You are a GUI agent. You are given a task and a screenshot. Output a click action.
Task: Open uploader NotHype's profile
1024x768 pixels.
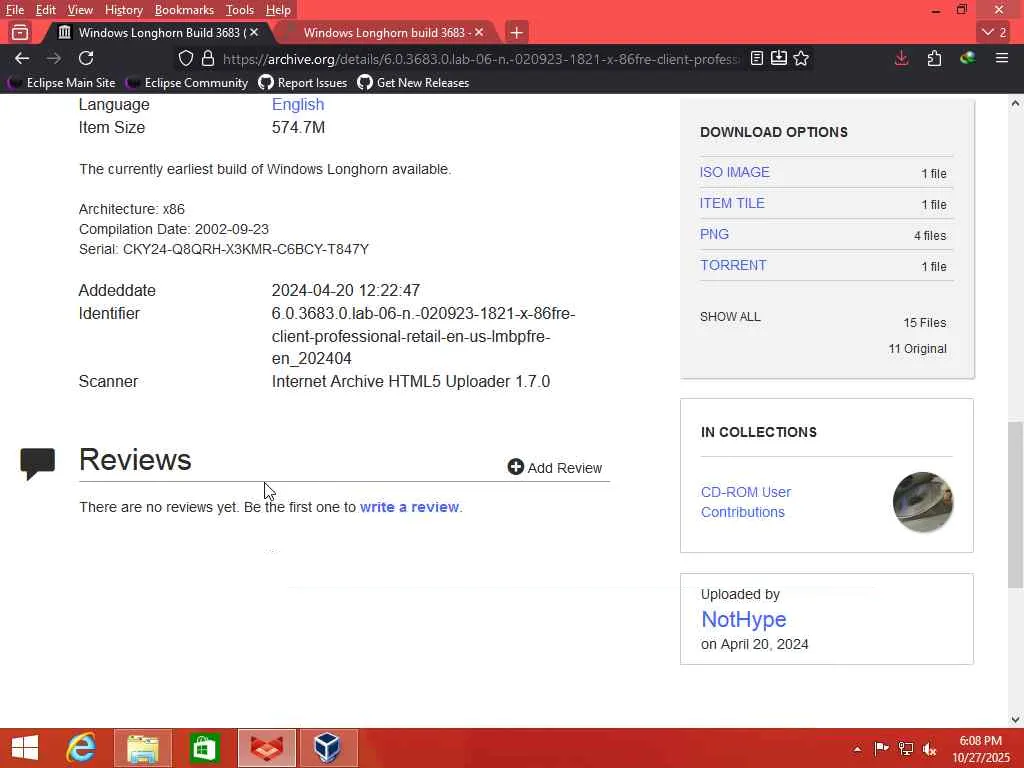(x=743, y=619)
